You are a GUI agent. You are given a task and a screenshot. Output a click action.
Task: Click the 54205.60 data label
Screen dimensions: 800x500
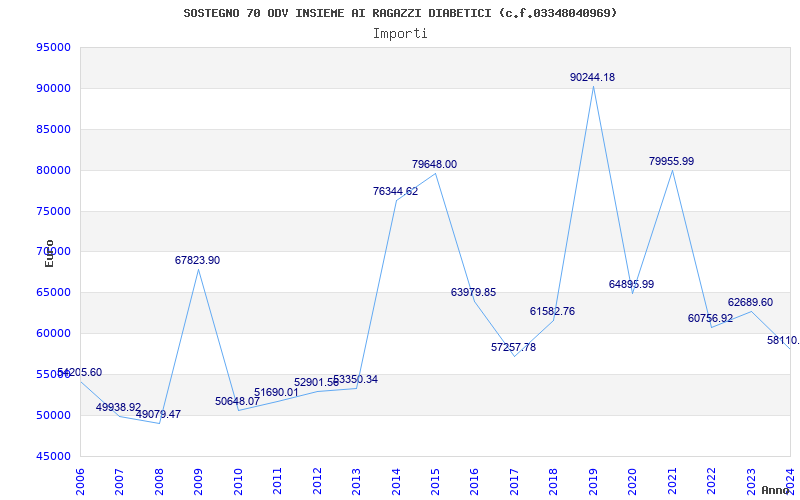point(80,372)
